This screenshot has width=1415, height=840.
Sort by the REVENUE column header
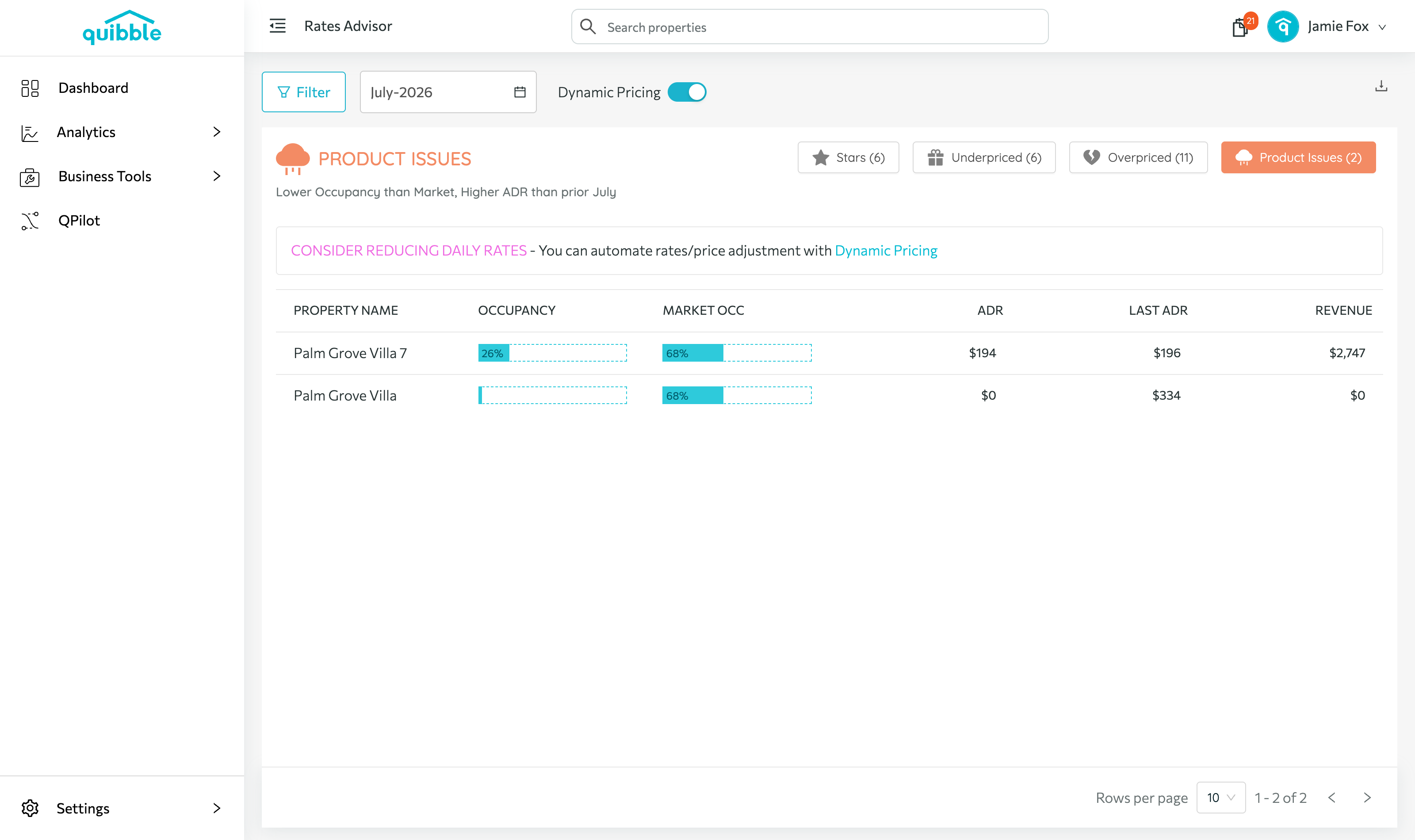point(1343,310)
